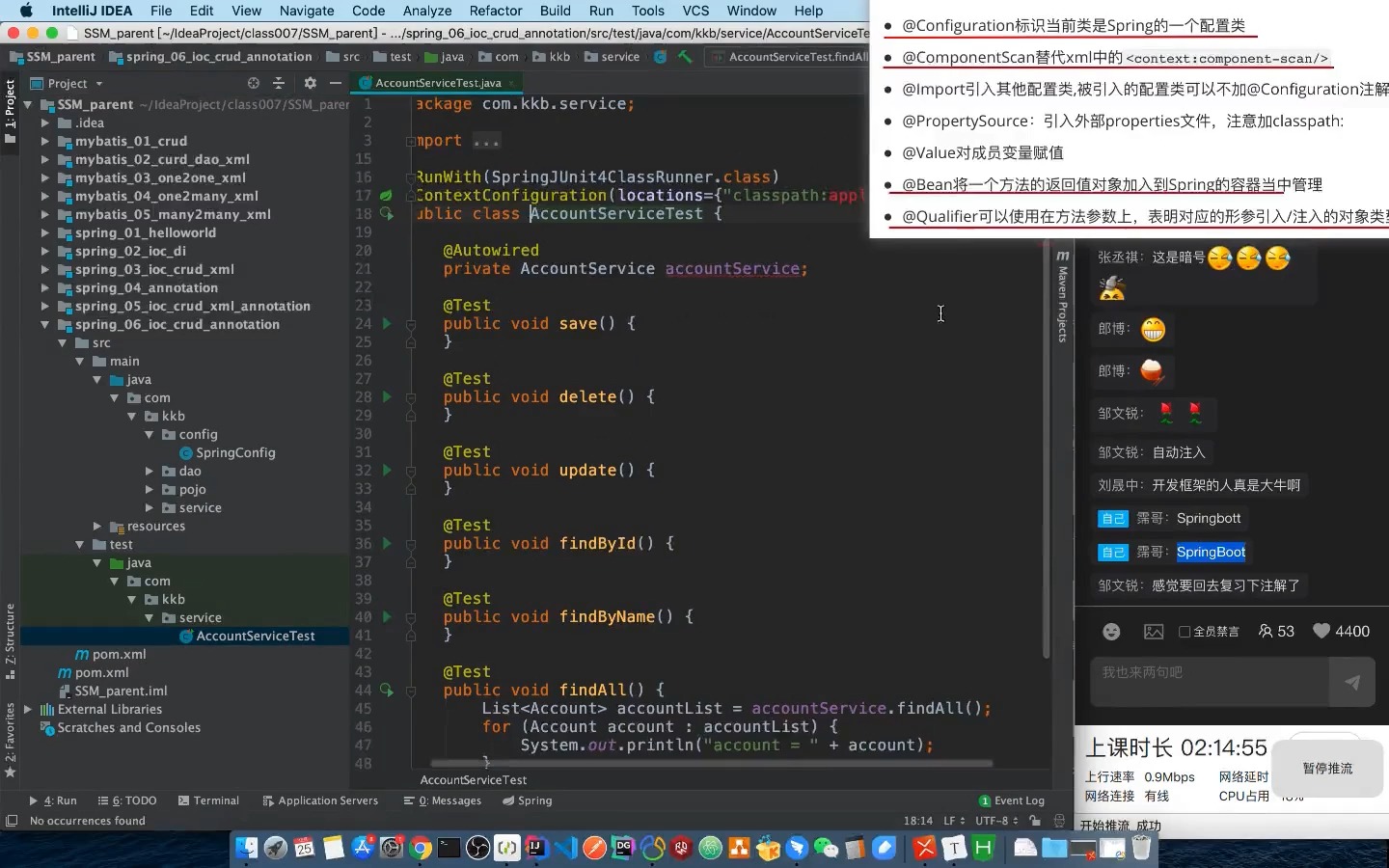The image size is (1389, 868).
Task: Expand the mybatis_01_crud module
Action: pos(44,141)
